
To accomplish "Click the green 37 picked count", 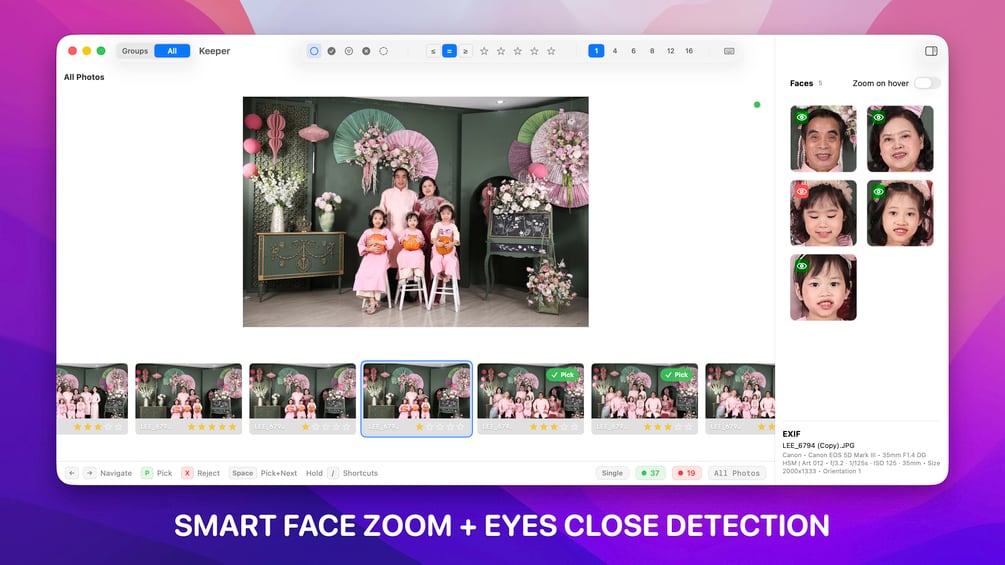I will 650,473.
